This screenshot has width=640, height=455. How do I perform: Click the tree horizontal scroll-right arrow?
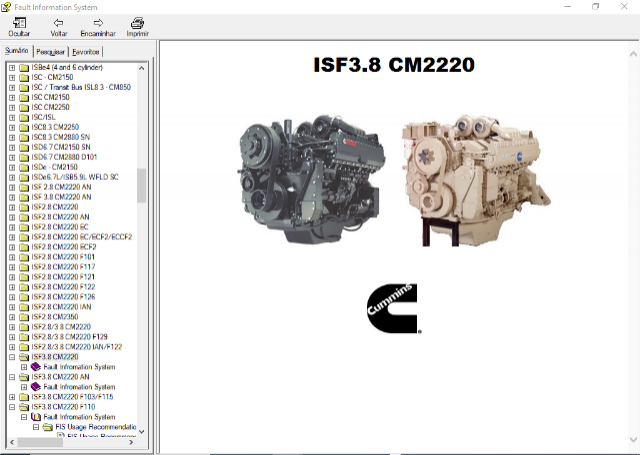(131, 442)
